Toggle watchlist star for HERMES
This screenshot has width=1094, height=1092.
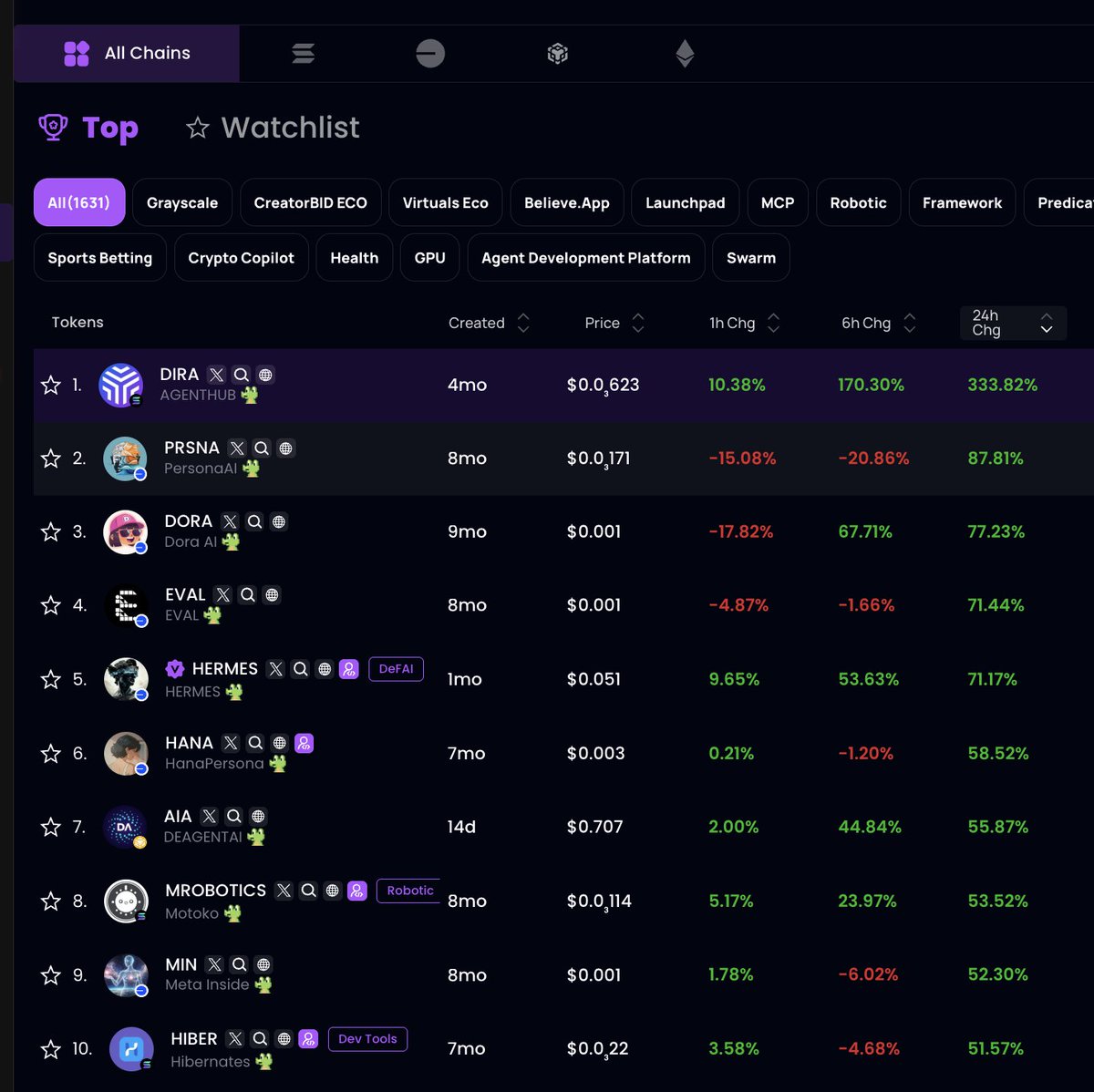point(51,679)
